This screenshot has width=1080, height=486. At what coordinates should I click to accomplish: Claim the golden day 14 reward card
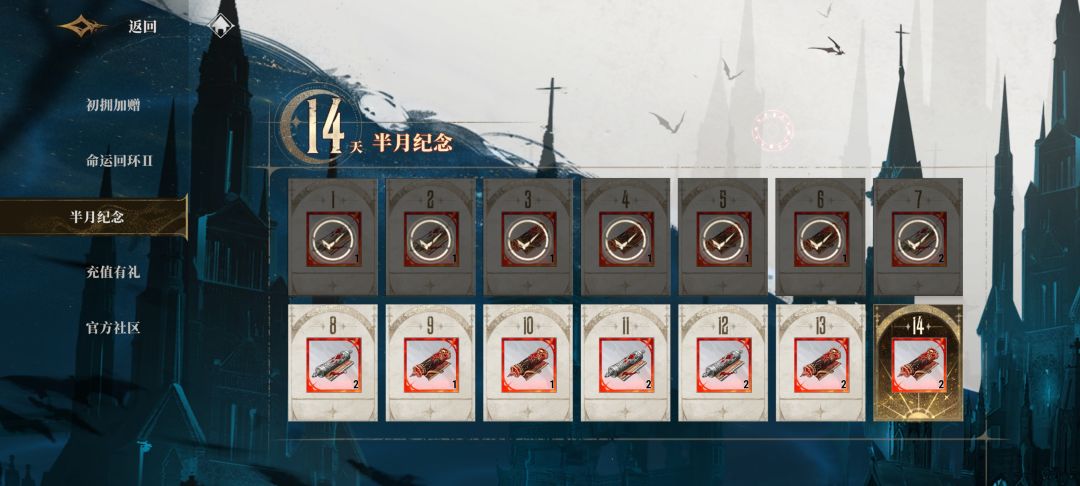(918, 363)
